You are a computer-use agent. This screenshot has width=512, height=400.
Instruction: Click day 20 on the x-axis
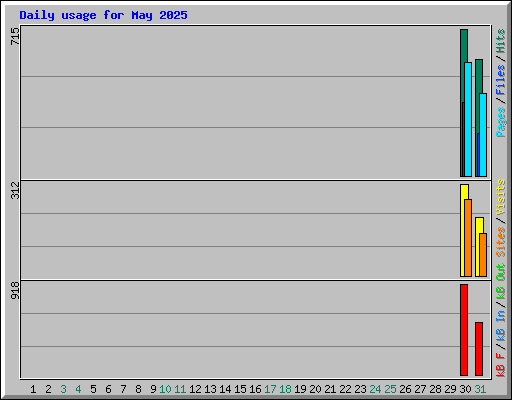(x=315, y=389)
